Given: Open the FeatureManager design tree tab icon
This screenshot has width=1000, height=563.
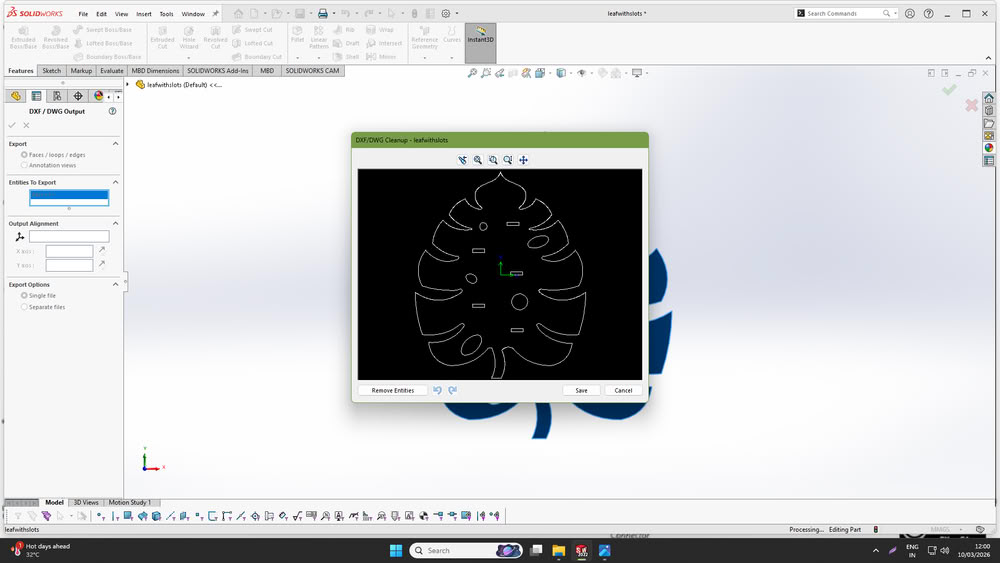Looking at the screenshot, I should (x=16, y=96).
